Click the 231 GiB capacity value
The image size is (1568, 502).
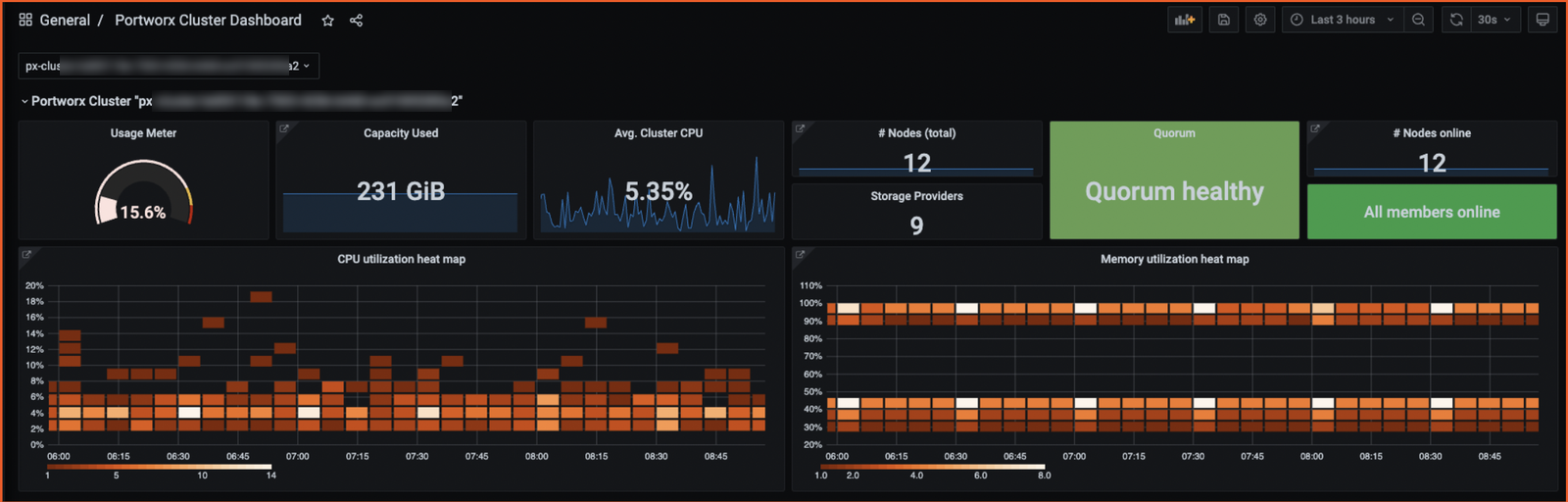pyautogui.click(x=401, y=191)
